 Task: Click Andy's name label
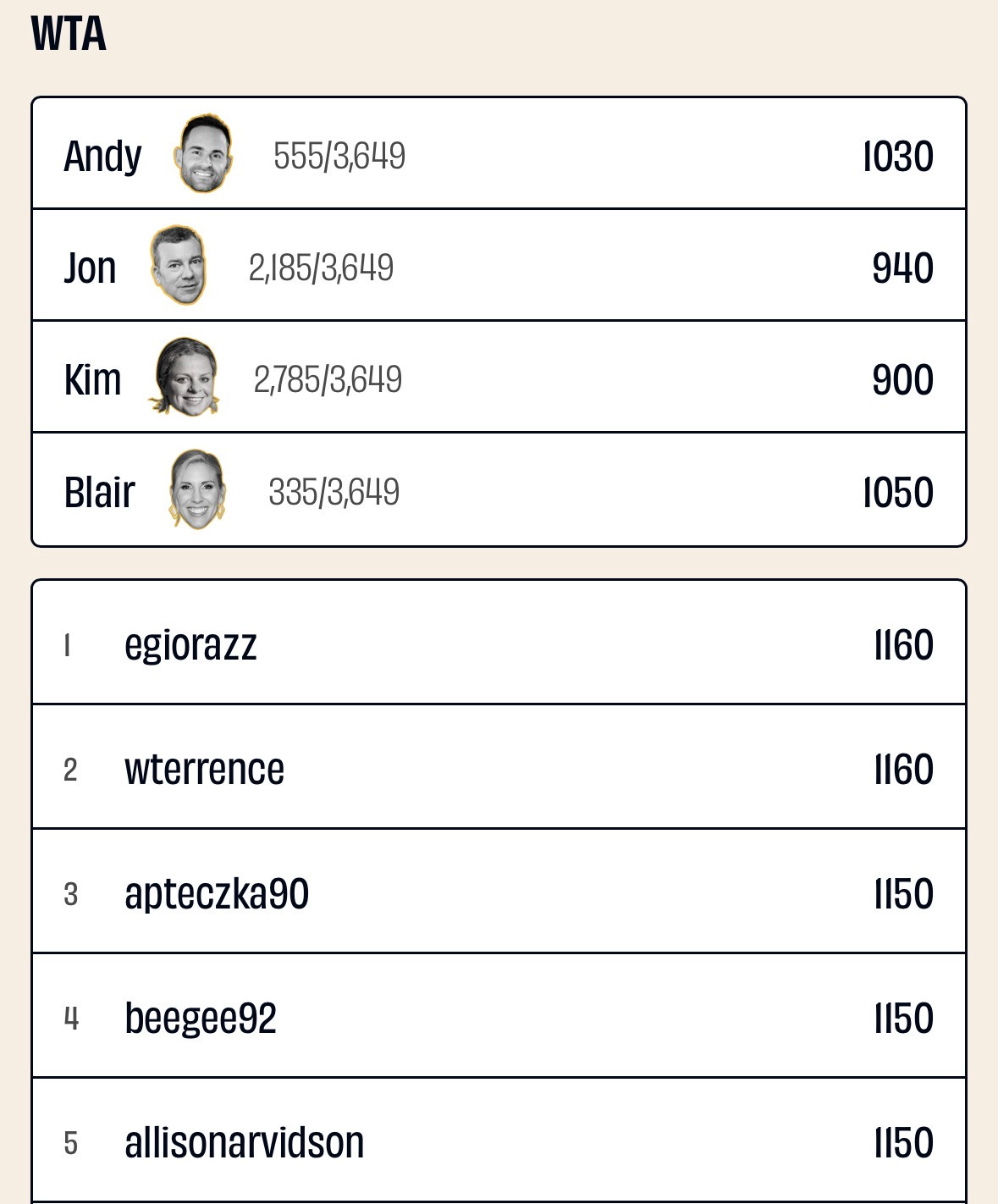point(102,156)
